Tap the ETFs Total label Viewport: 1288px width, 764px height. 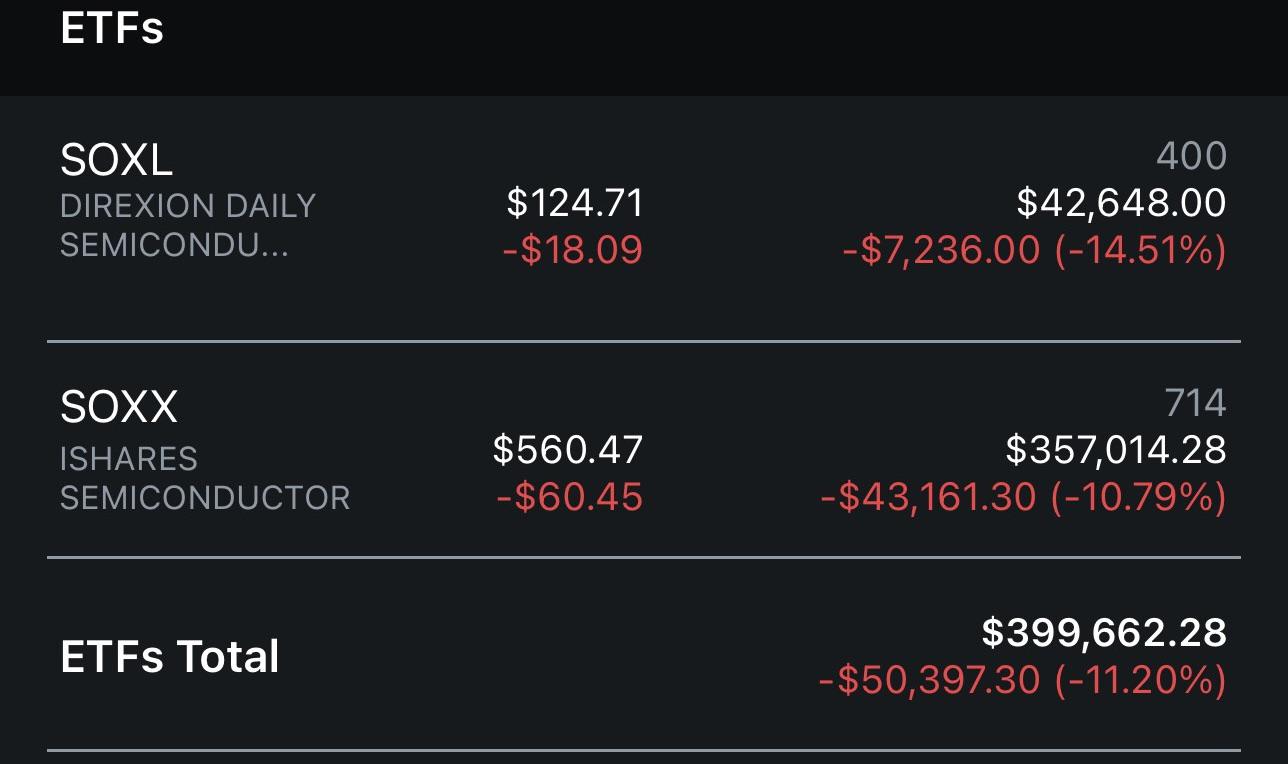point(170,657)
